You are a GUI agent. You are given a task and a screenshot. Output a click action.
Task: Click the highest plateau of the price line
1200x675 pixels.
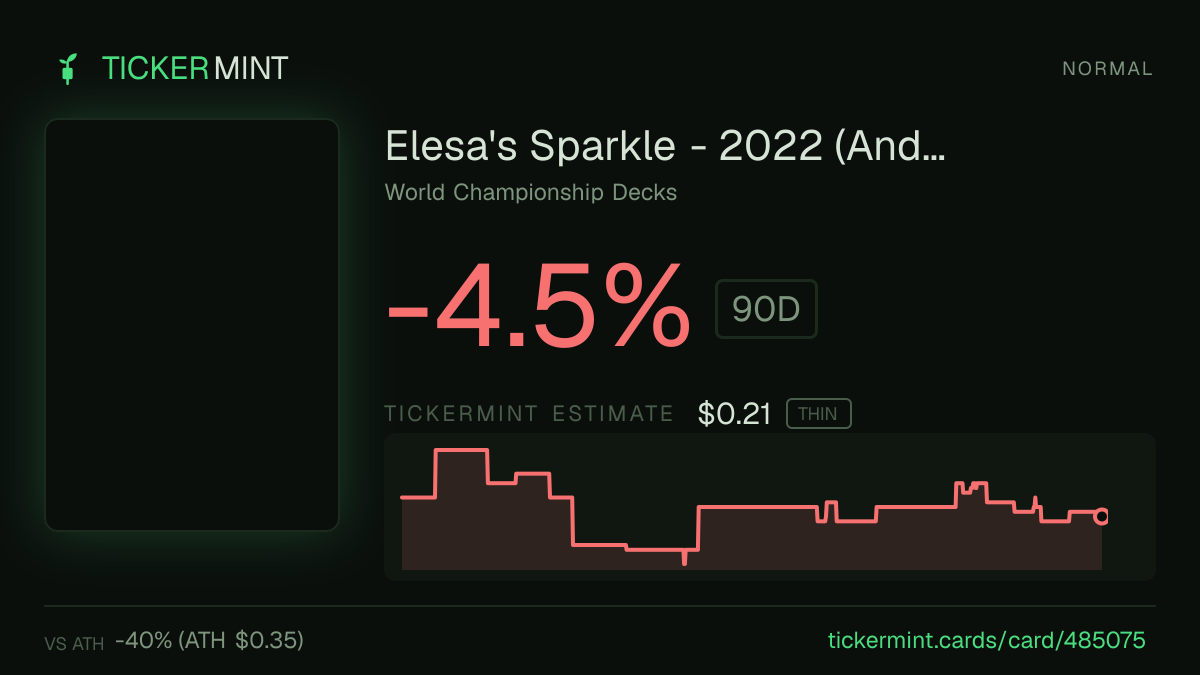coord(461,451)
